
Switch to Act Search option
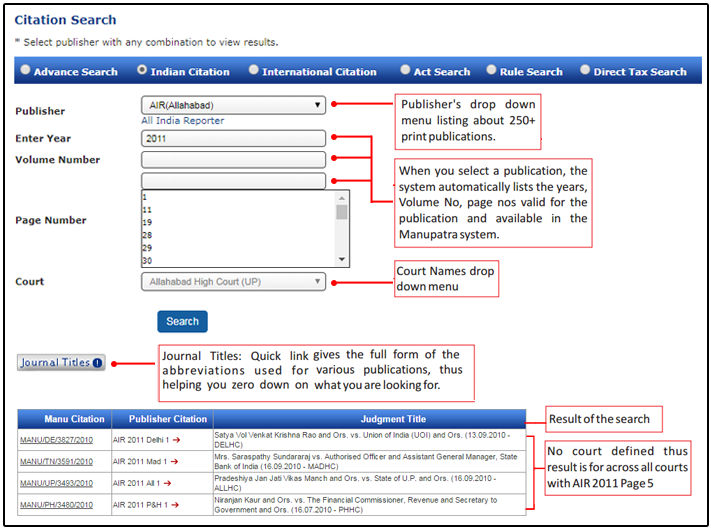coord(405,71)
